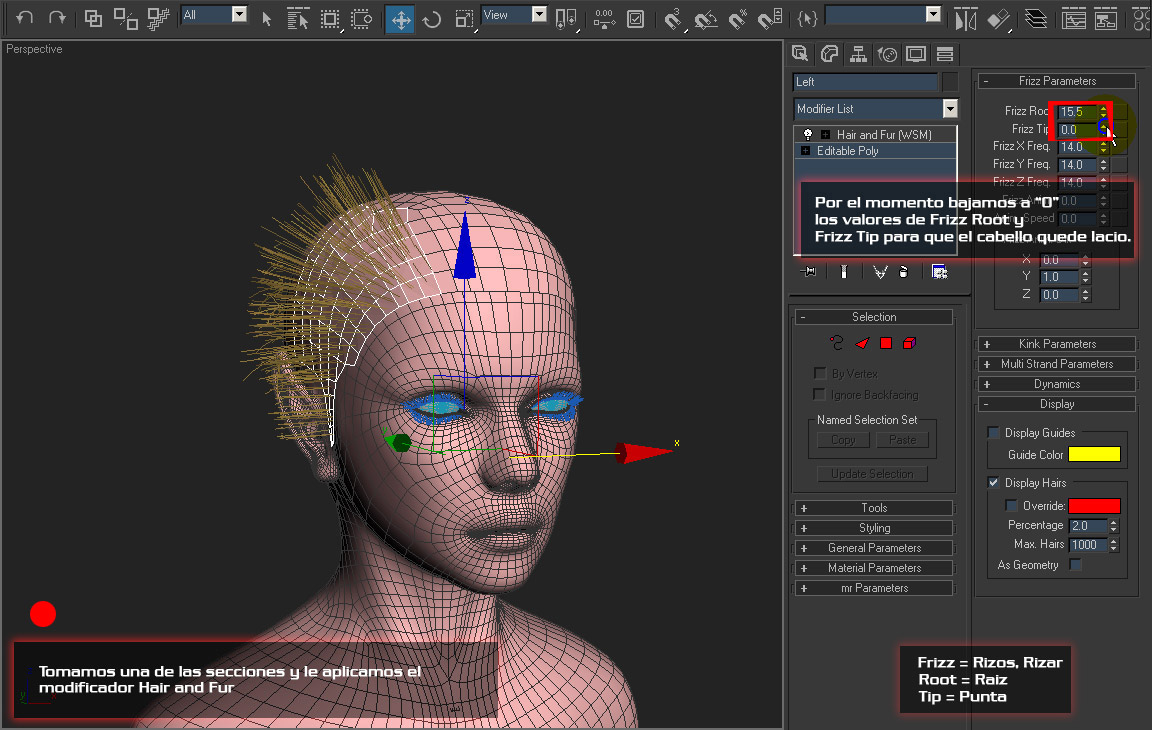Toggle Keyboard Shortcut Override icon
Viewport: 1152px width, 730px height.
[x=636, y=19]
